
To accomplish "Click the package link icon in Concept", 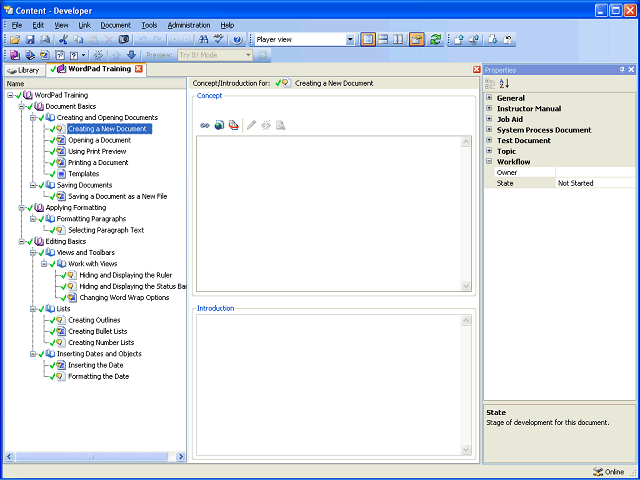I will (233, 125).
